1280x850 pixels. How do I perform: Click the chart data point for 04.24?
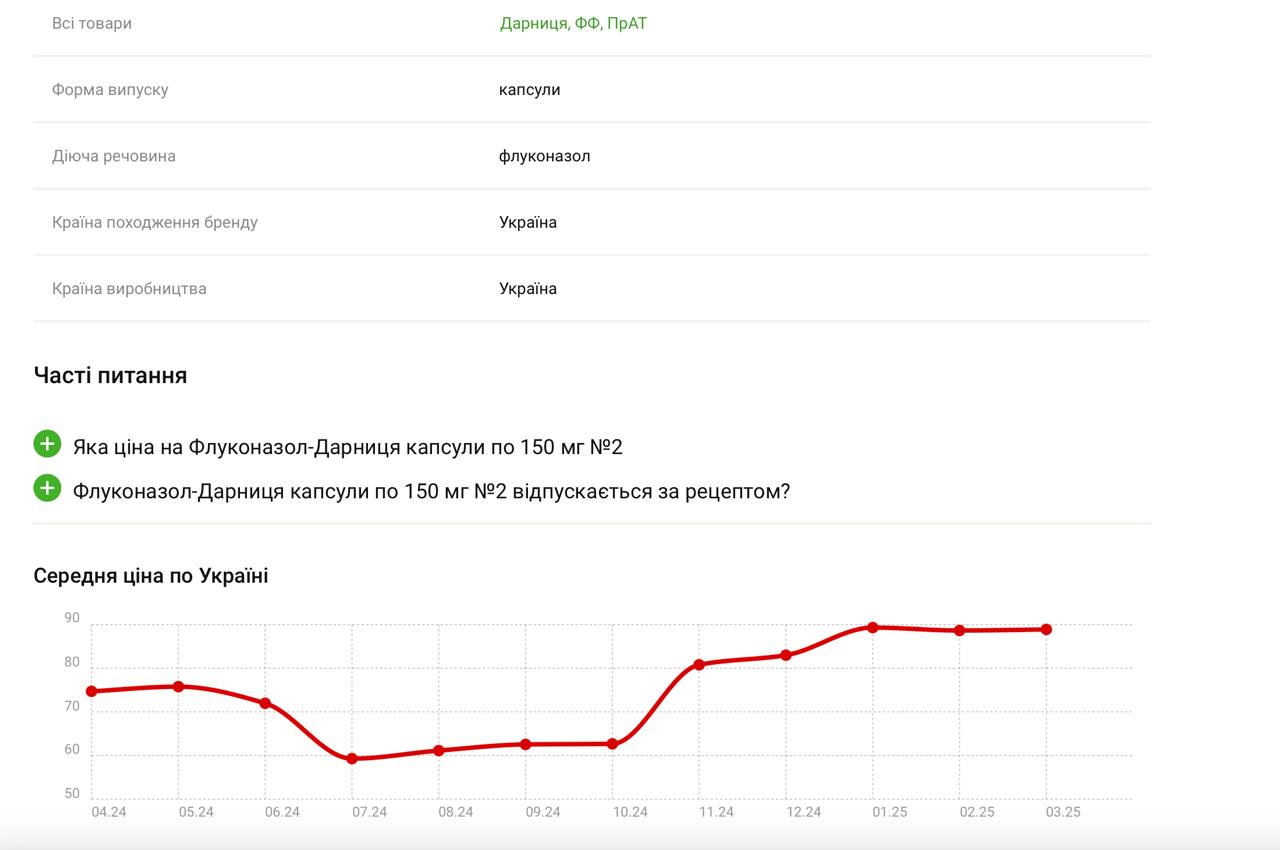(x=92, y=691)
